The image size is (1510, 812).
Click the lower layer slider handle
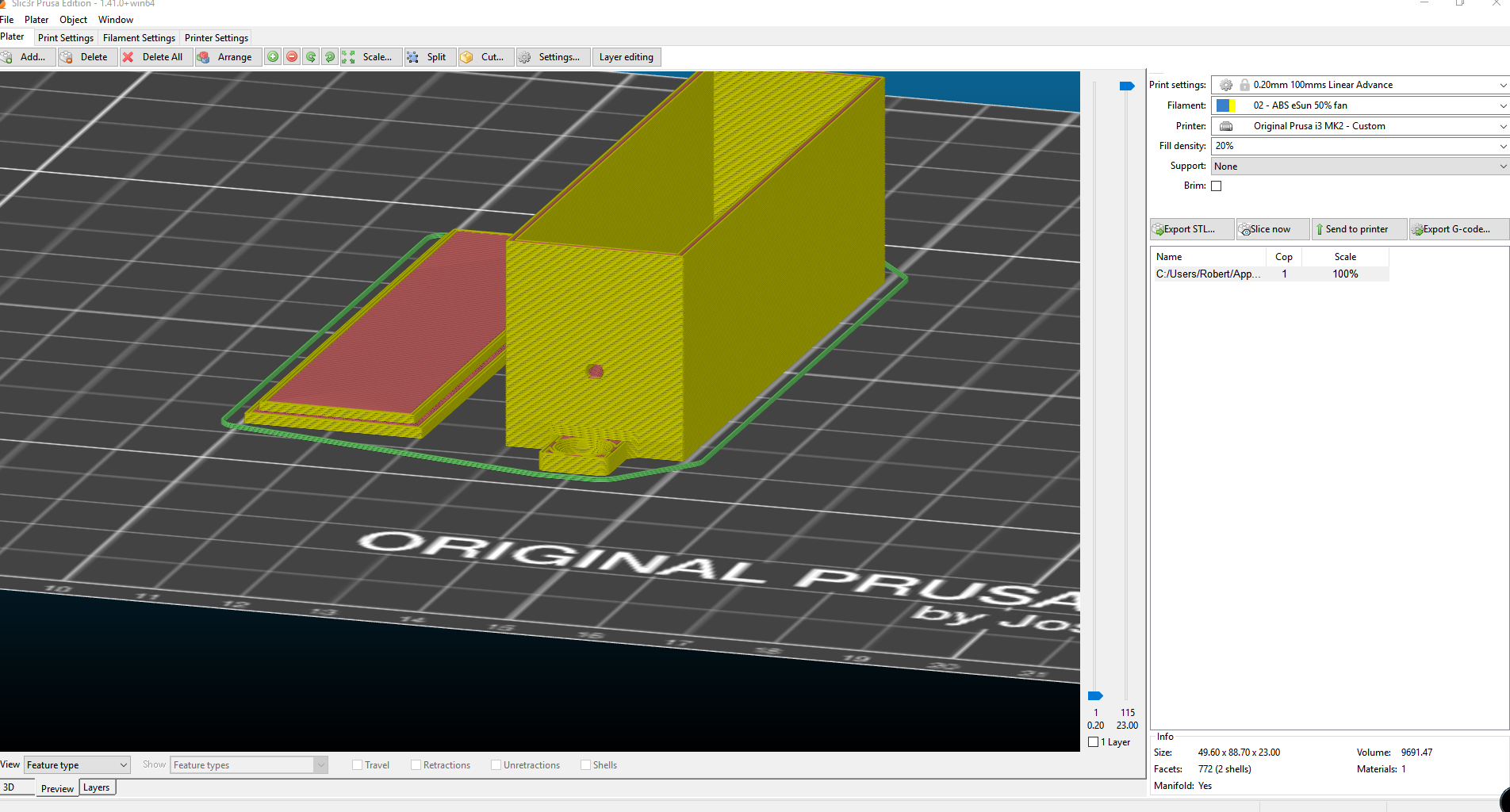coord(1095,695)
